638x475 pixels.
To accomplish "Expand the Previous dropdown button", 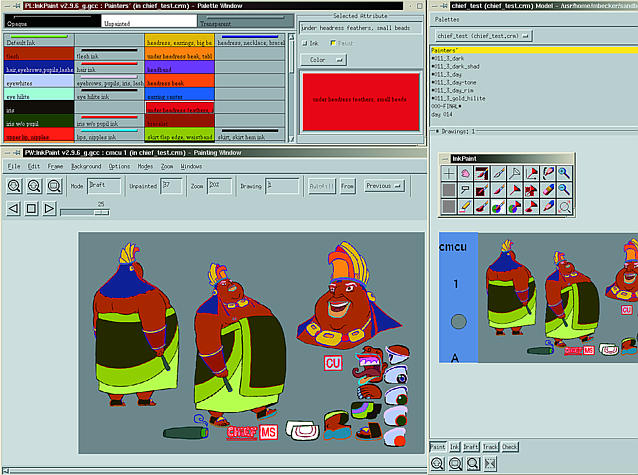I will (x=384, y=186).
